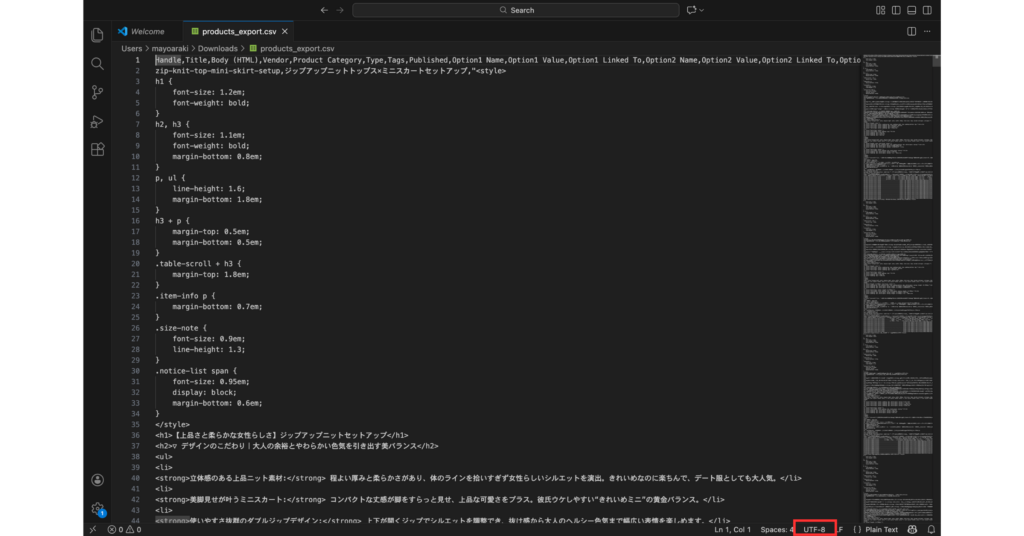Open the Problems errors and warnings indicator
Screen dimensions: 1024x536
124,529
